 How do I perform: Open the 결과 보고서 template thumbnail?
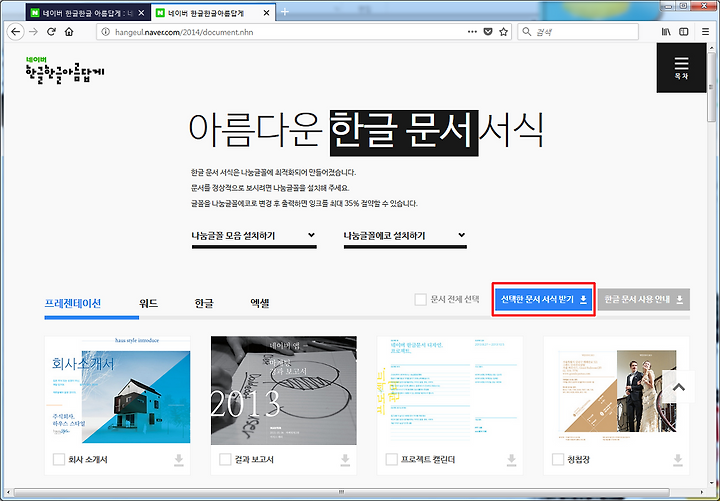(284, 390)
